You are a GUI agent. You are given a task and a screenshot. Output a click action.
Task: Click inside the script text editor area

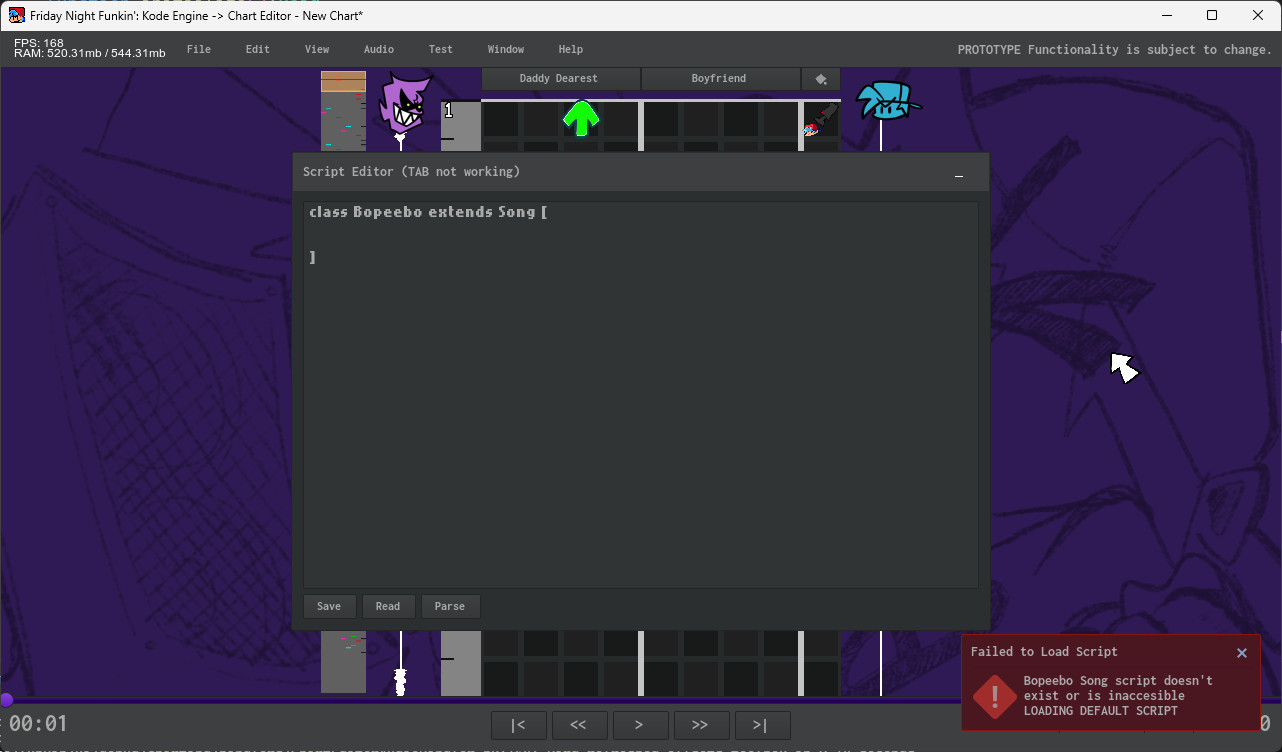click(x=640, y=394)
